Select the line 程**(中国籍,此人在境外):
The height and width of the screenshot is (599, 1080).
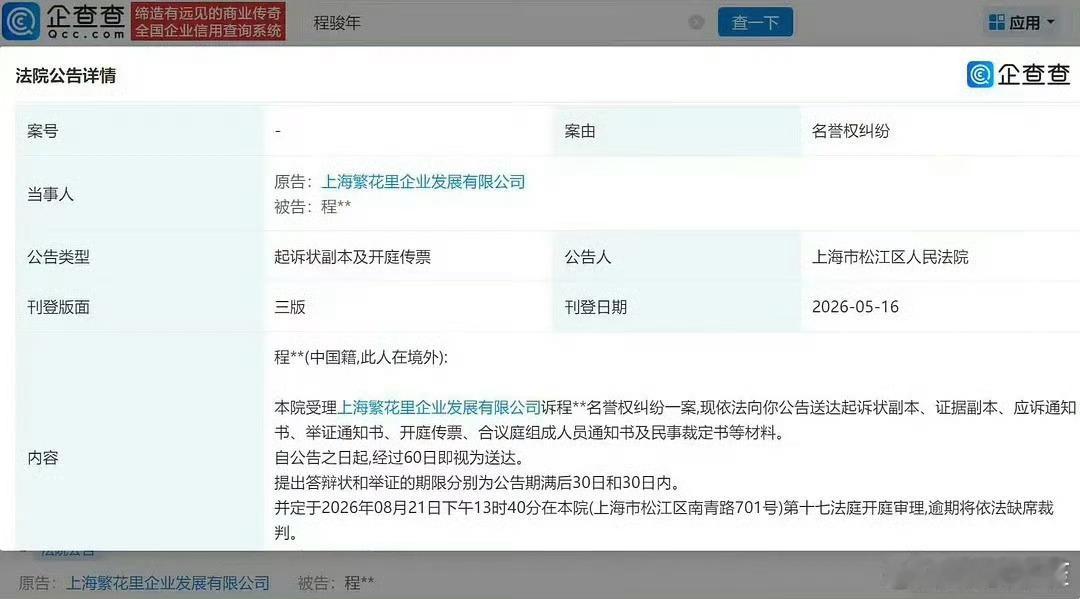(x=361, y=357)
